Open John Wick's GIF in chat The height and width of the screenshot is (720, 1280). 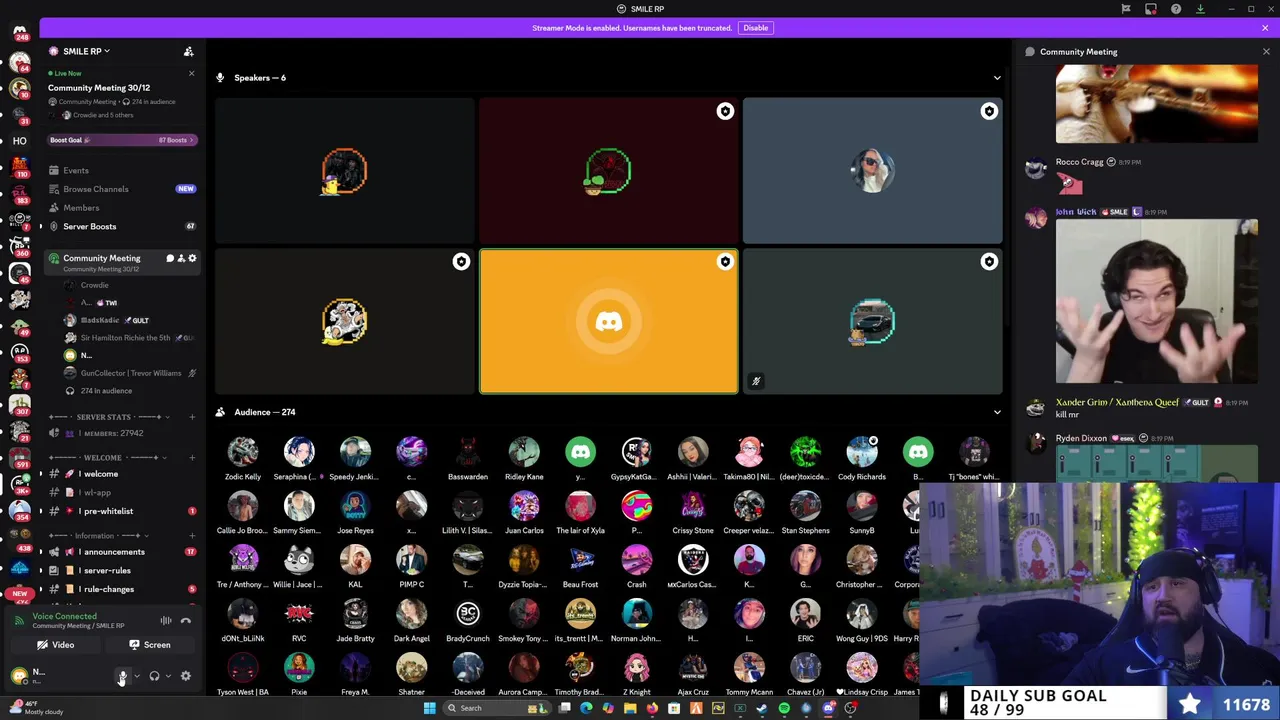click(1157, 301)
